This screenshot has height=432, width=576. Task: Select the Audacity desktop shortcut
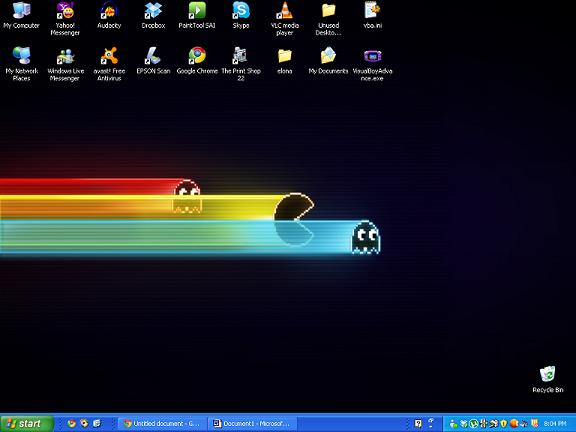109,15
